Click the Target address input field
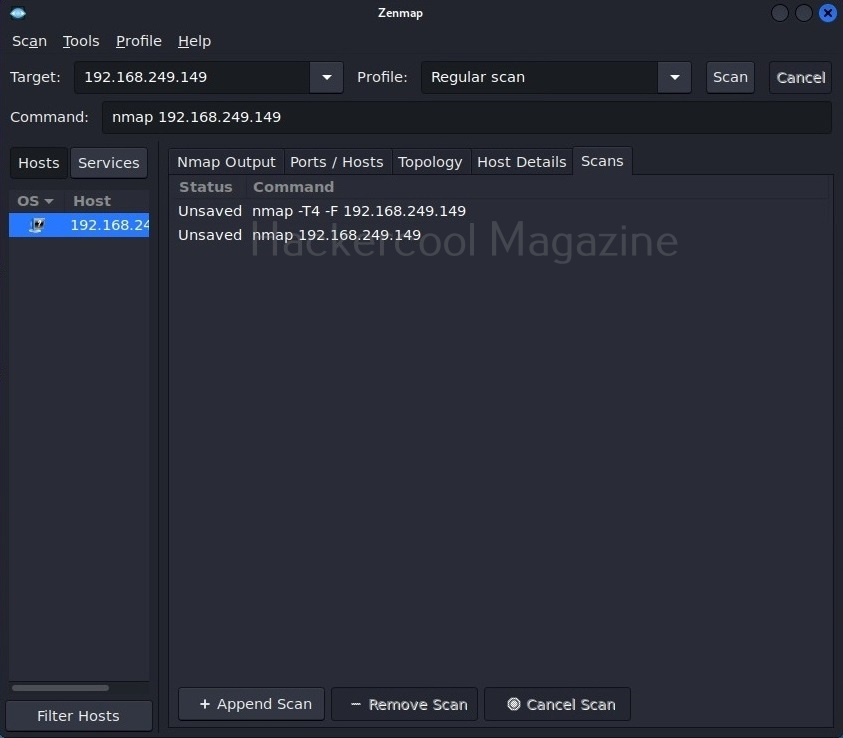Screen dimensions: 843x738 pos(192,77)
